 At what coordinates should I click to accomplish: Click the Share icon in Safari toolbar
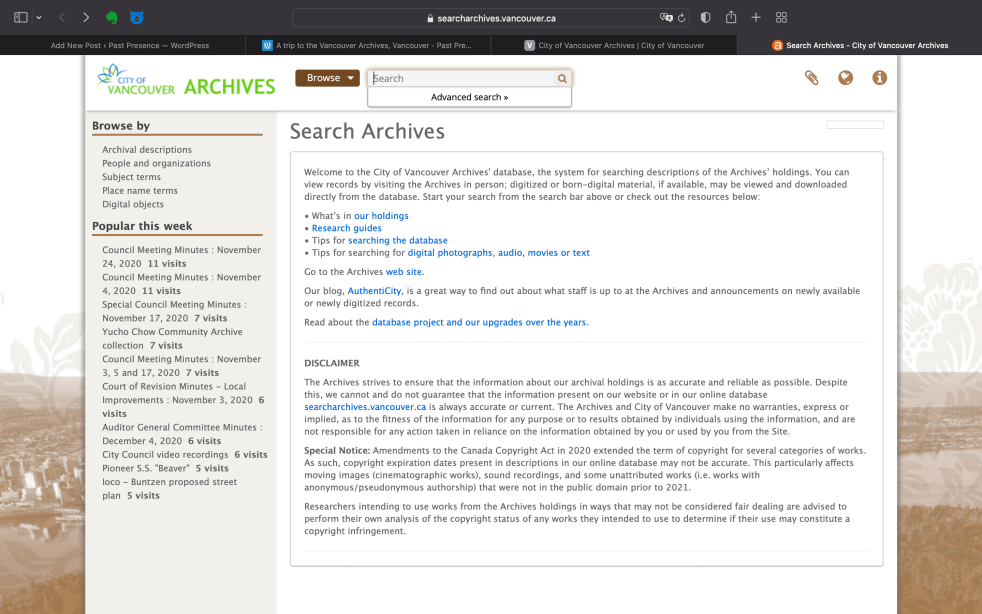pos(731,17)
